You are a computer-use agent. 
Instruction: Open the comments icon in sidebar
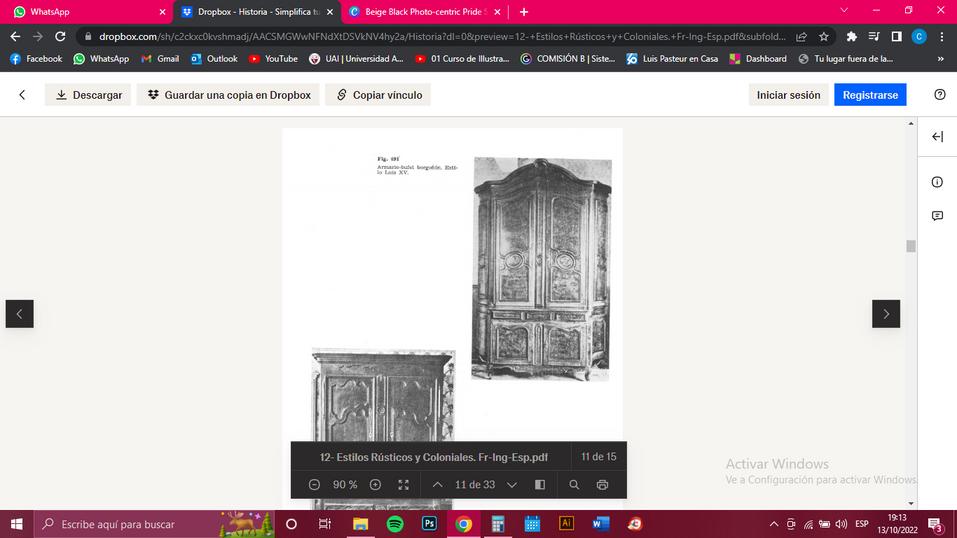pyautogui.click(x=937, y=216)
